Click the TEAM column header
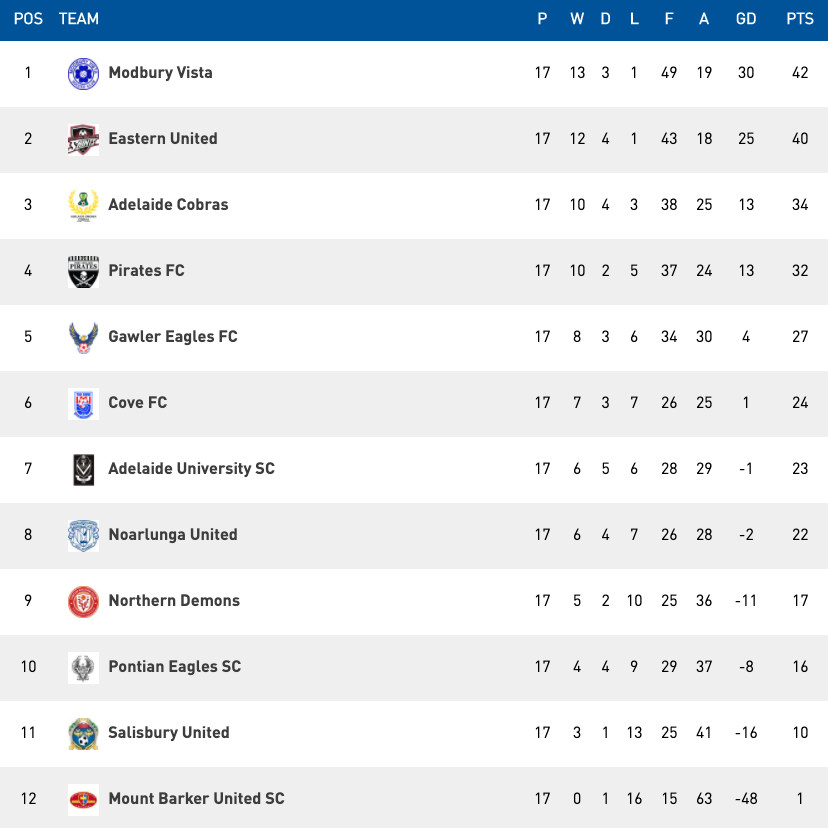Viewport: 828px width, 828px height. (x=79, y=19)
